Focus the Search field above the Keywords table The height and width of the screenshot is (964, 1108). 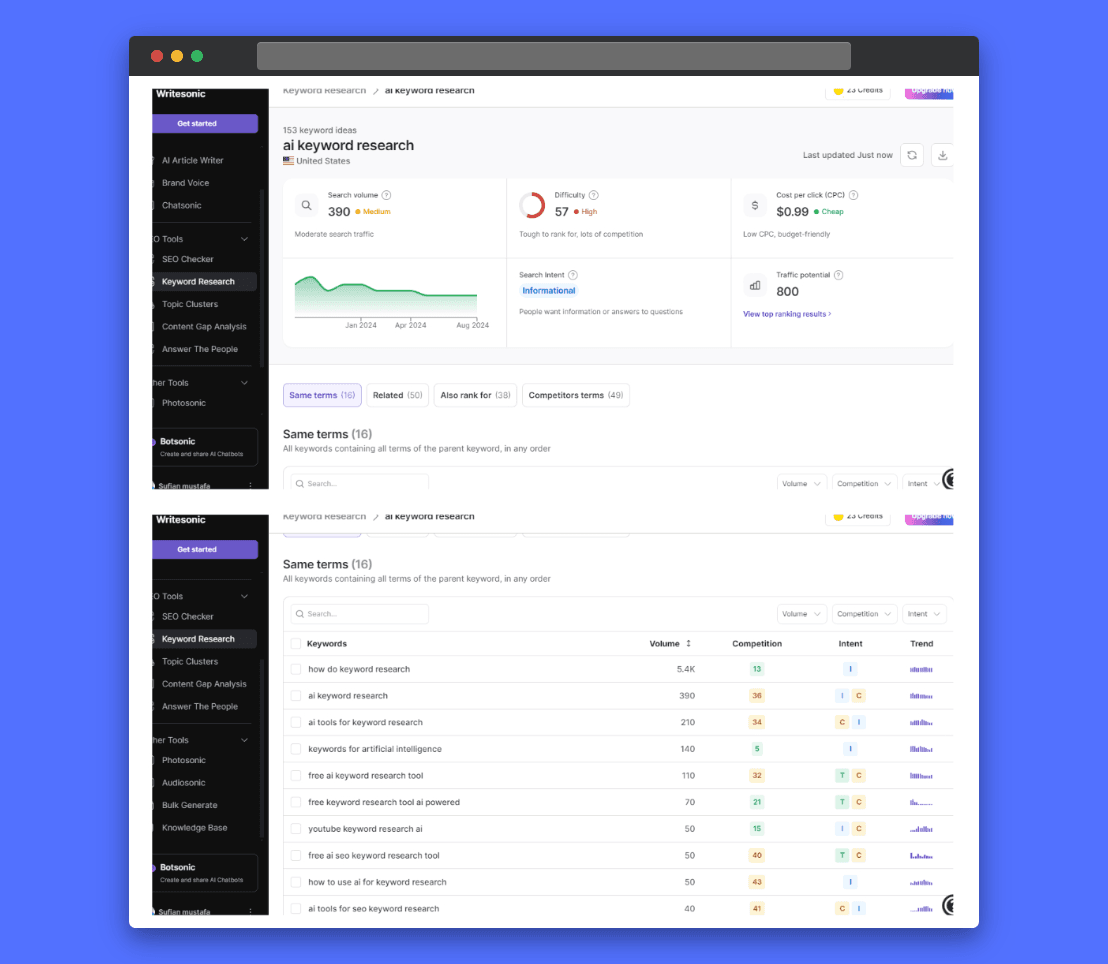[360, 613]
